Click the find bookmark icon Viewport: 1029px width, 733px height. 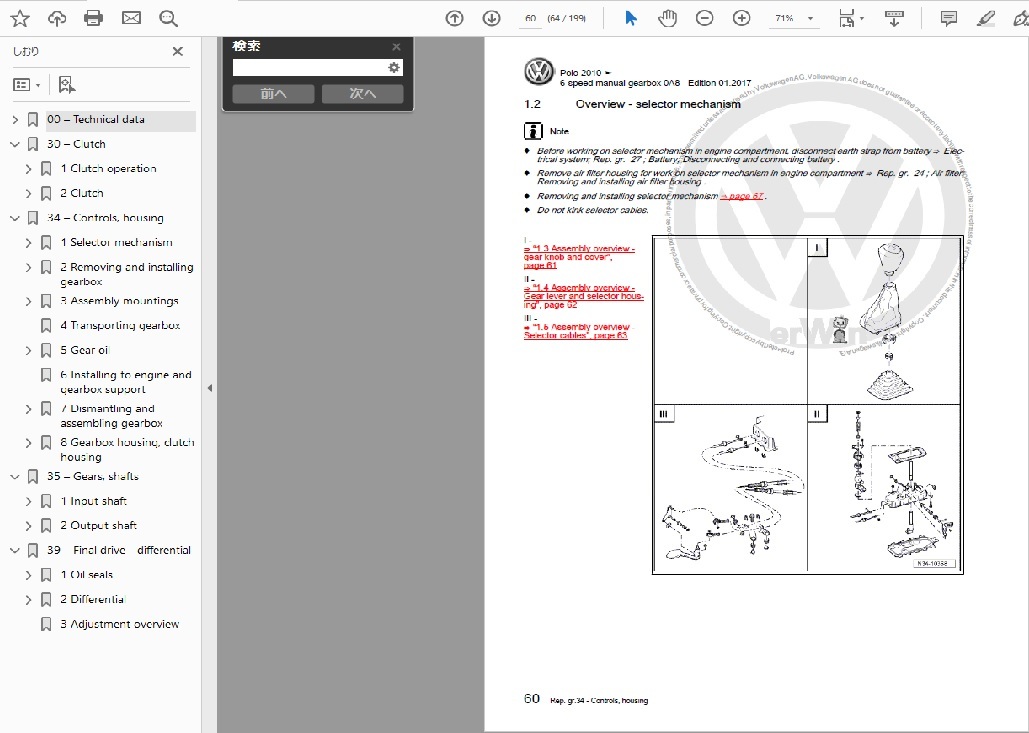click(67, 84)
